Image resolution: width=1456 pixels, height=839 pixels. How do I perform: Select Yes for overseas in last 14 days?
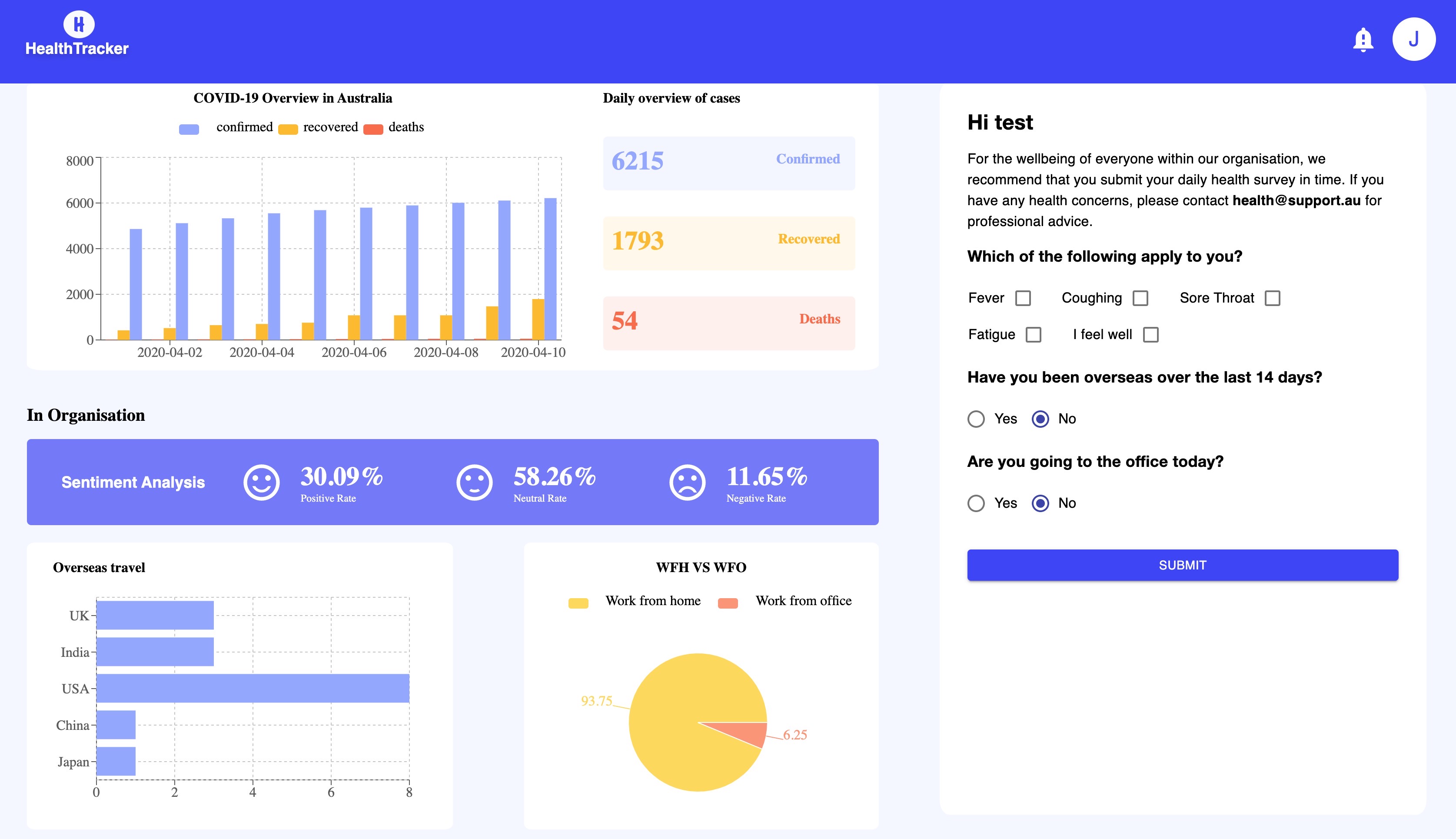976,419
